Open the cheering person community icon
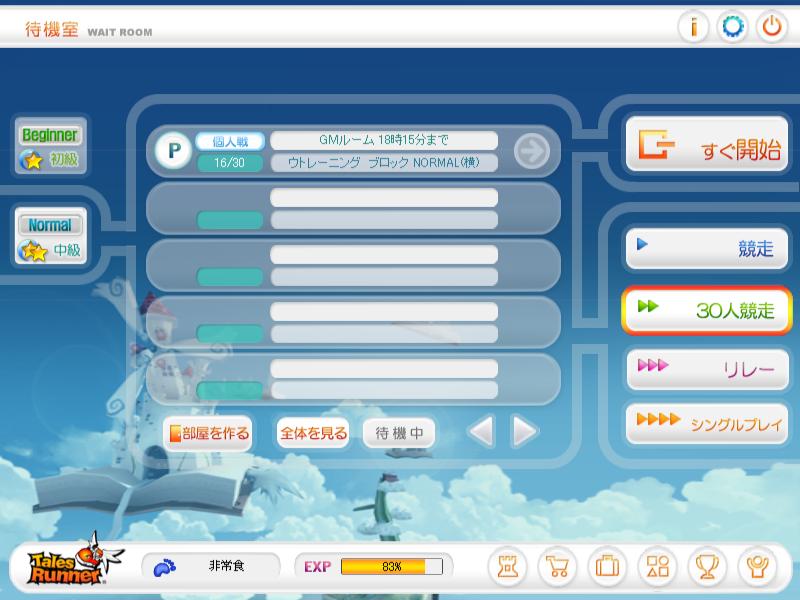Viewport: 800px width, 600px height. (x=757, y=566)
